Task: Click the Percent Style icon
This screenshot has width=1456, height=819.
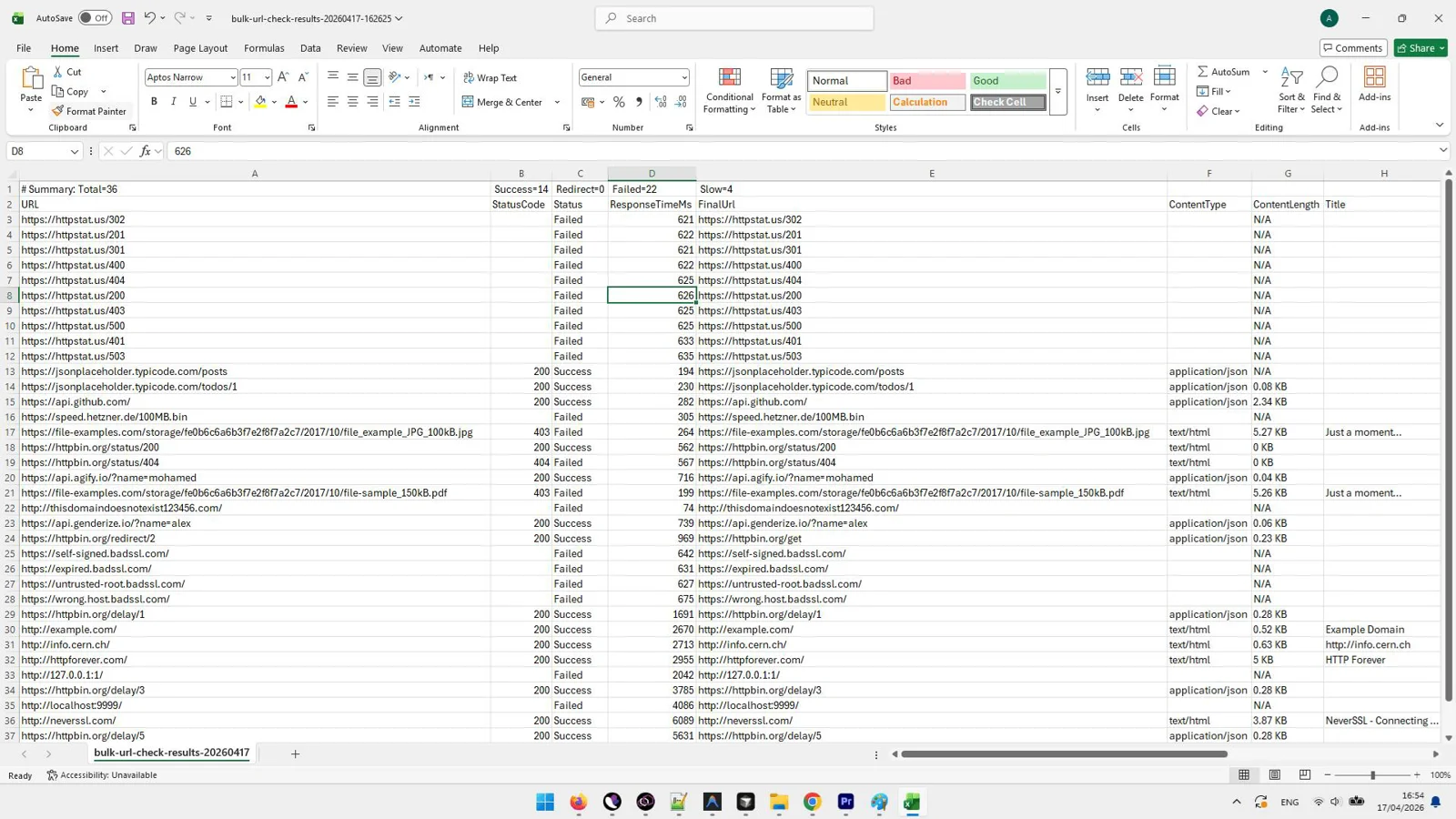Action: click(619, 102)
